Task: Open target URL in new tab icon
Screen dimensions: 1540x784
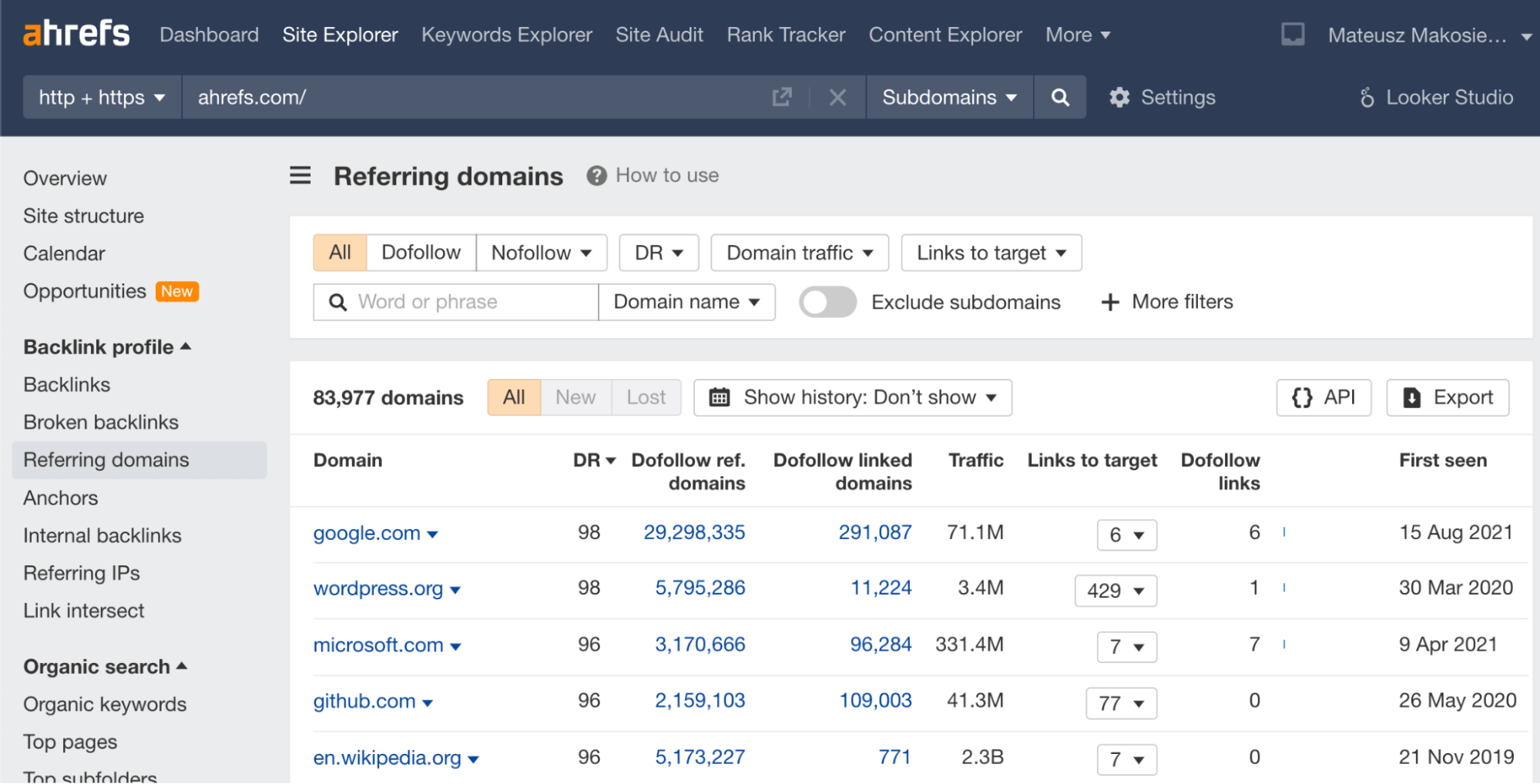Action: [x=782, y=97]
